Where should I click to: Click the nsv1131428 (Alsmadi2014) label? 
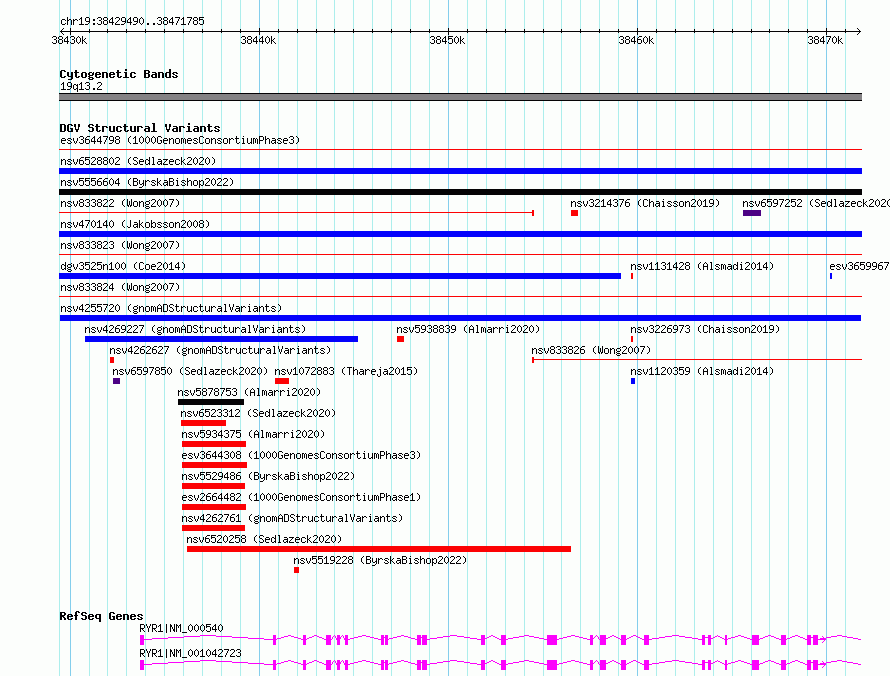coord(702,266)
